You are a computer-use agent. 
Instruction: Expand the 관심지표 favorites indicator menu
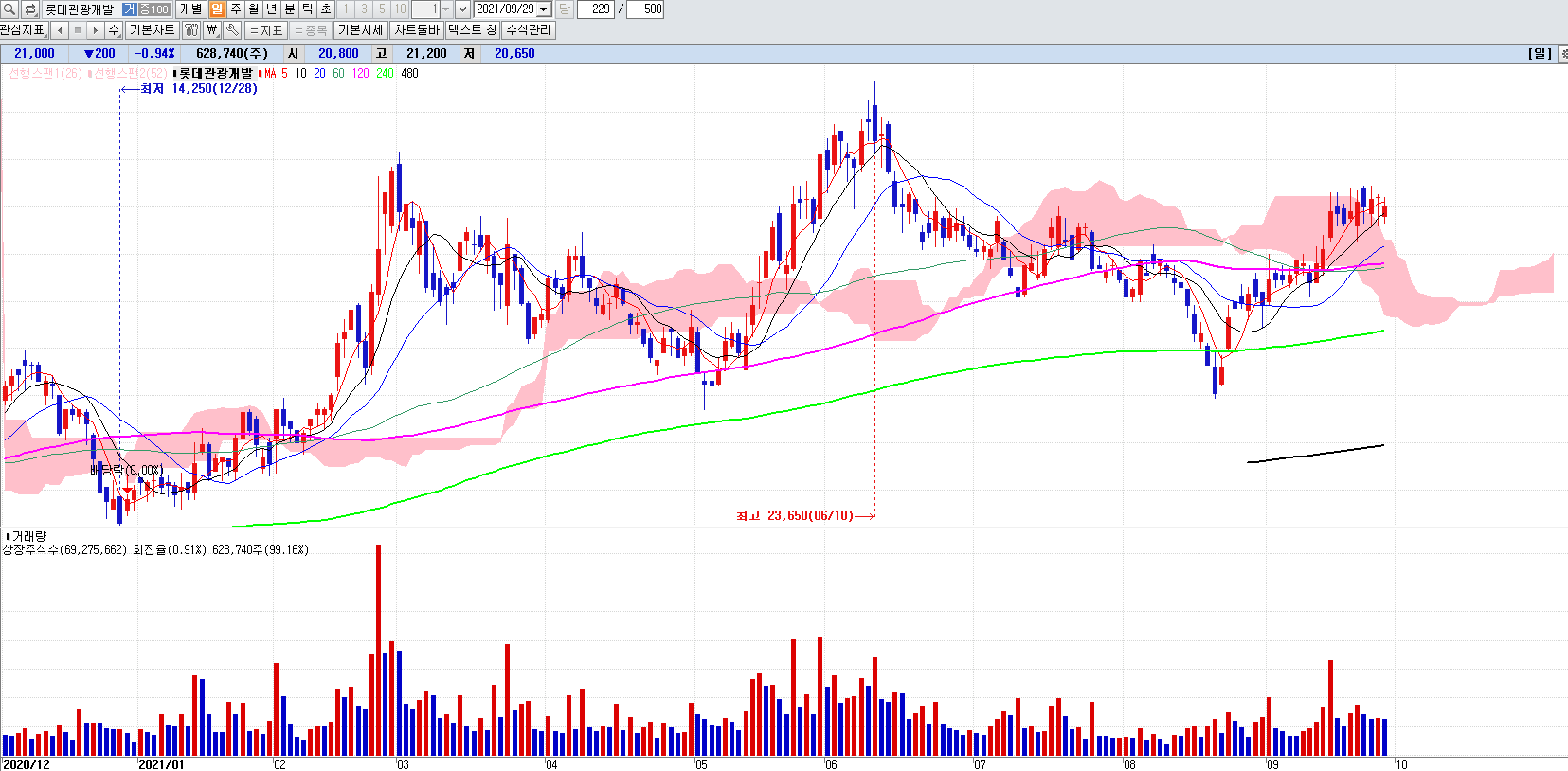pyautogui.click(x=24, y=30)
